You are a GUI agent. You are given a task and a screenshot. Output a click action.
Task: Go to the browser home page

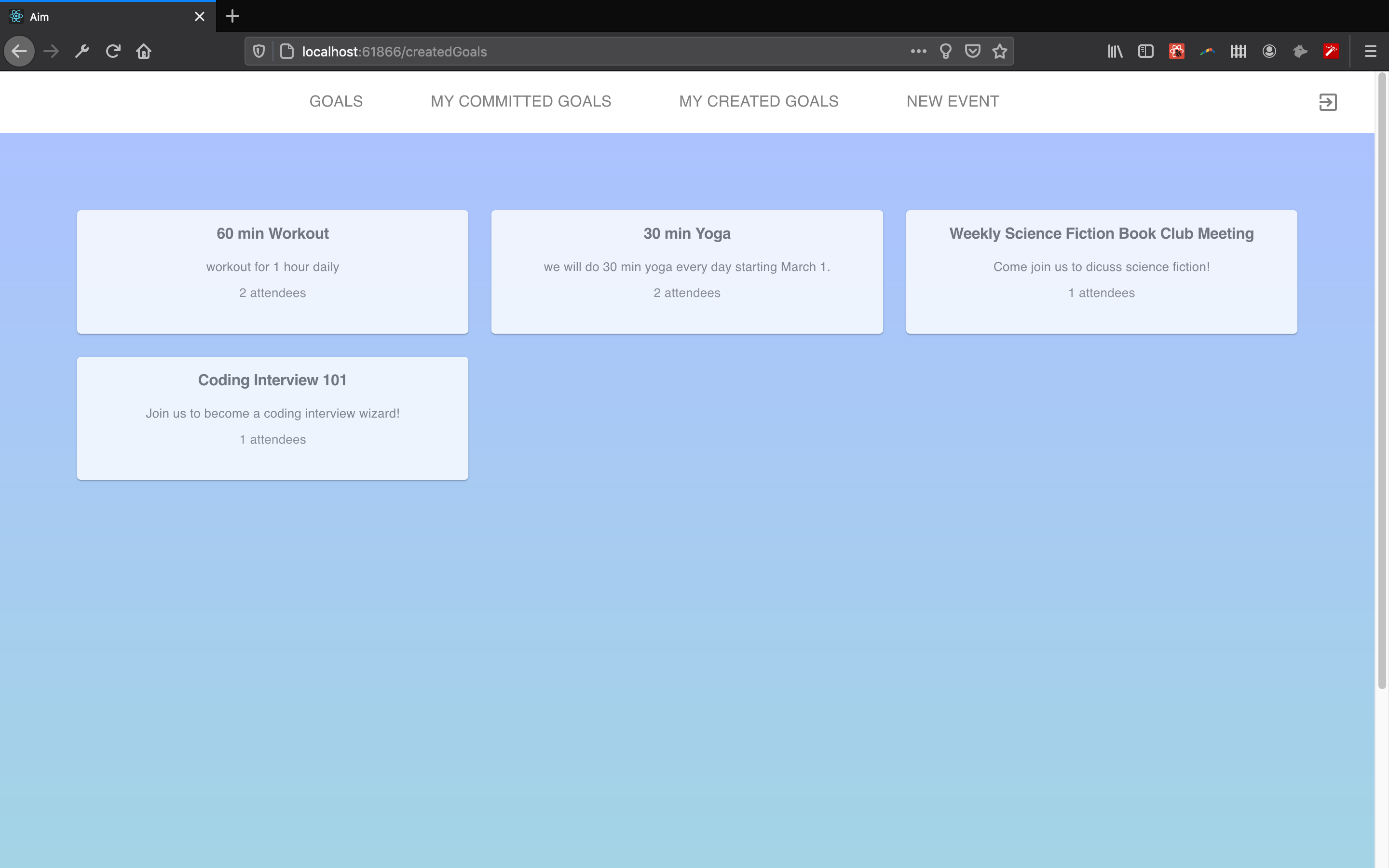(144, 52)
